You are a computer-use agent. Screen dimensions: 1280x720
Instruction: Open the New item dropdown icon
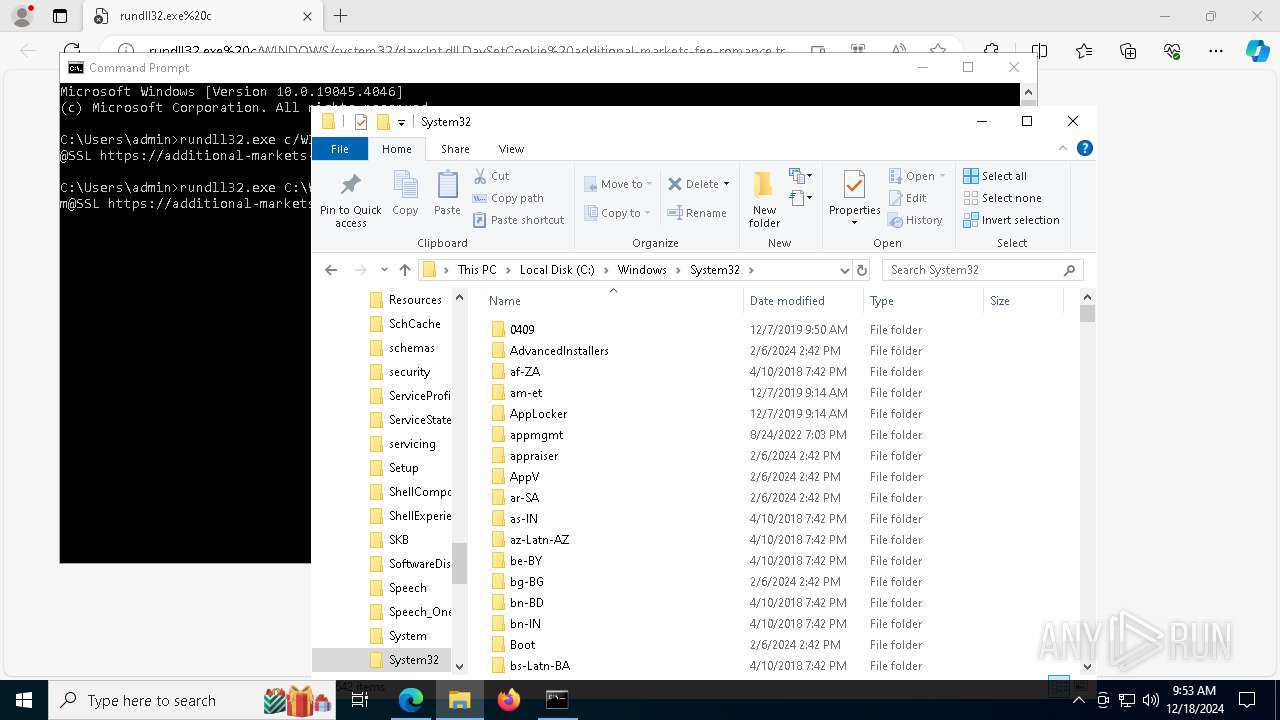800,176
